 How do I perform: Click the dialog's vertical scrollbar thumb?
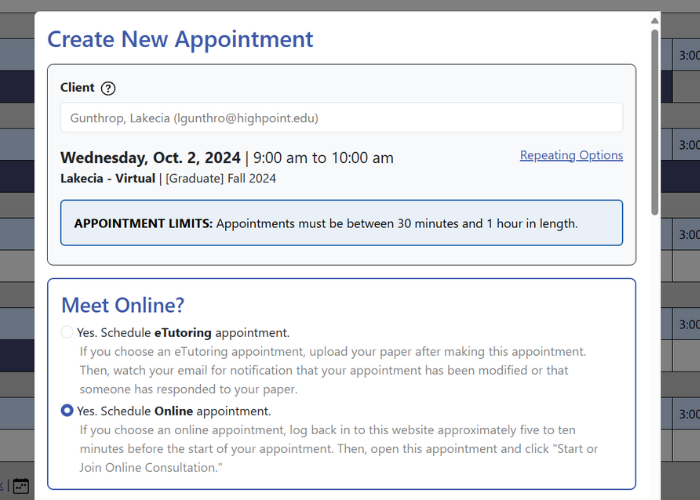click(x=654, y=120)
